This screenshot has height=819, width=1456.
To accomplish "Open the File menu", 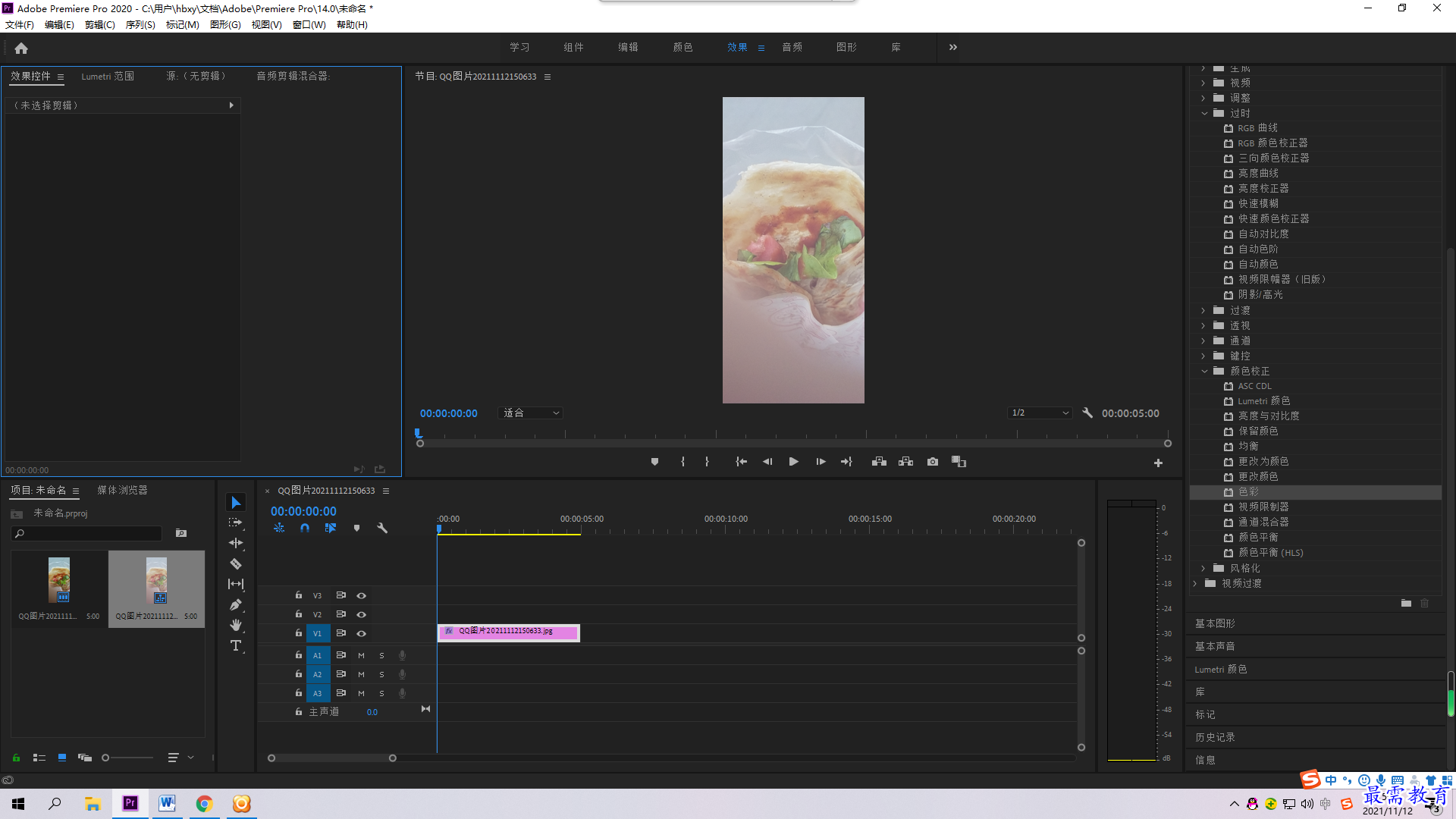I will click(20, 25).
